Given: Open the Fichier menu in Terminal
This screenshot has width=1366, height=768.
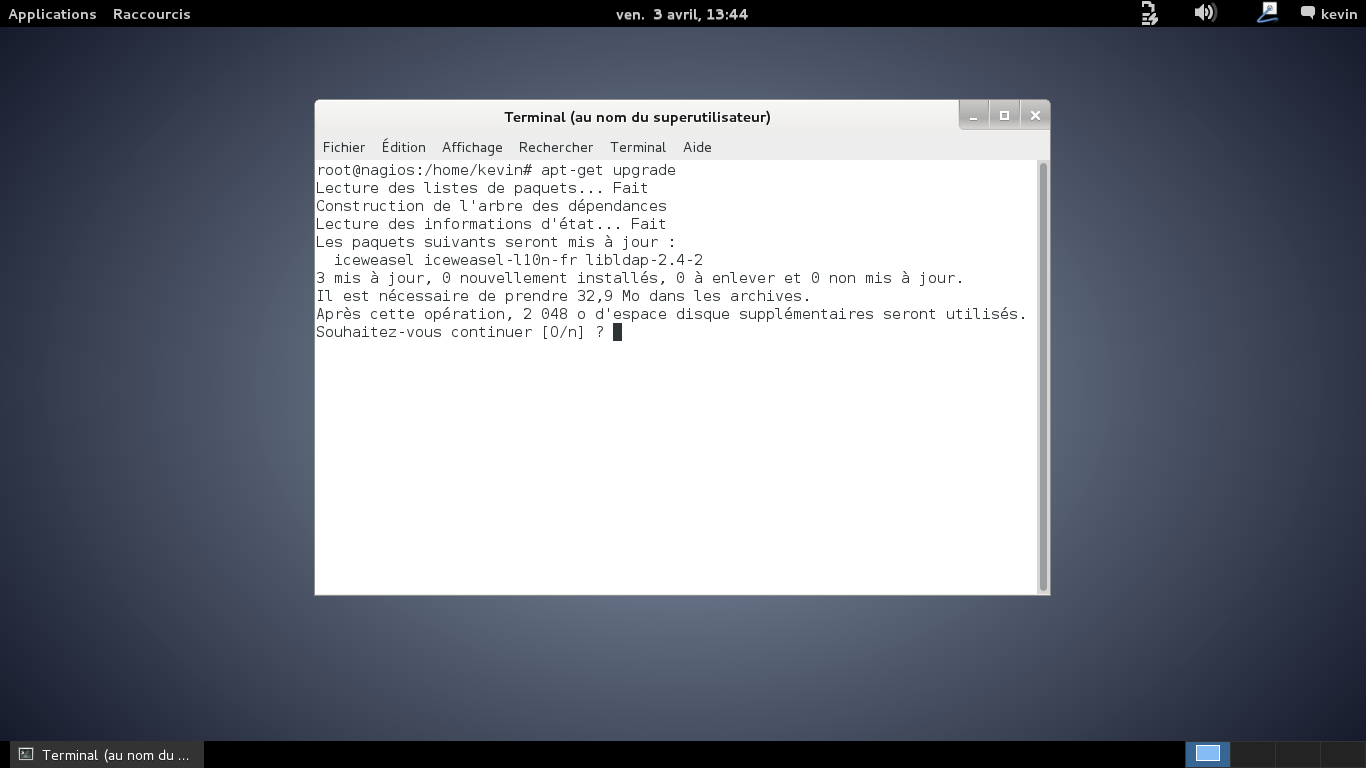Looking at the screenshot, I should click(x=344, y=147).
